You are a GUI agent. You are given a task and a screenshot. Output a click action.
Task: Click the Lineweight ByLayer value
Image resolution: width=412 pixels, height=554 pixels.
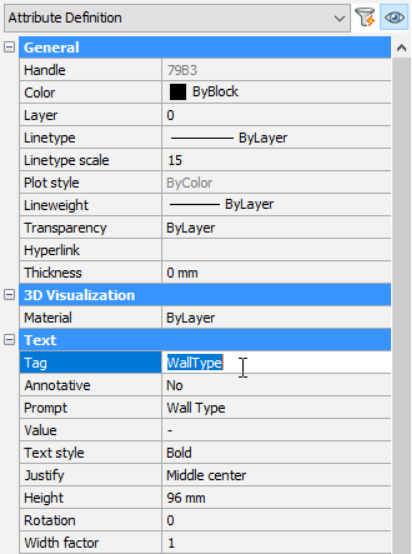276,205
